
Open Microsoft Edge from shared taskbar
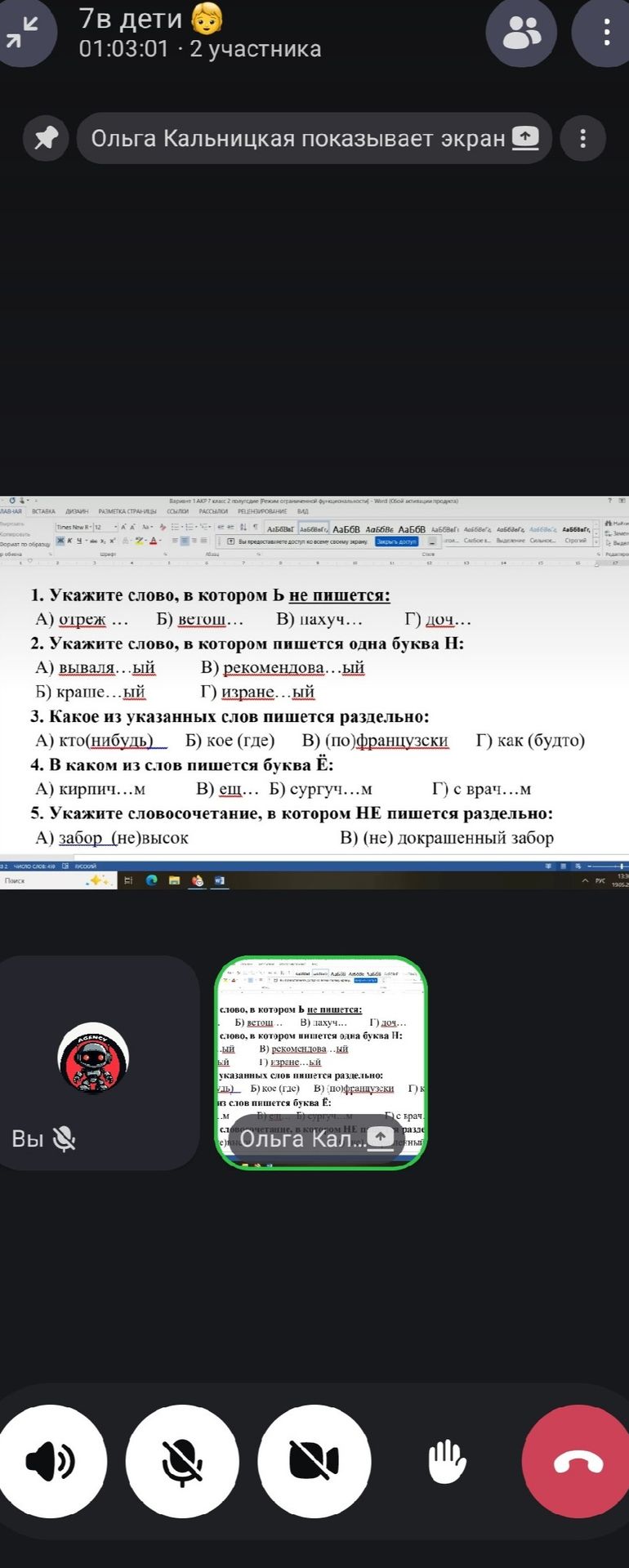point(151,880)
